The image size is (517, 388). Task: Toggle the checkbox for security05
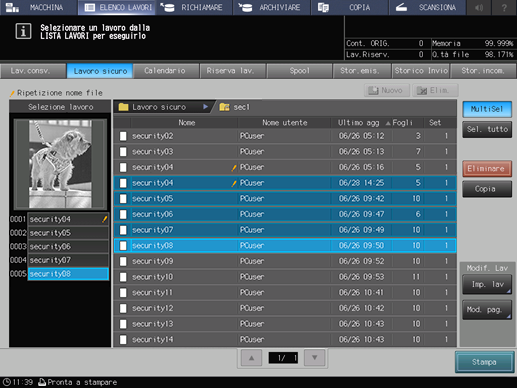123,199
